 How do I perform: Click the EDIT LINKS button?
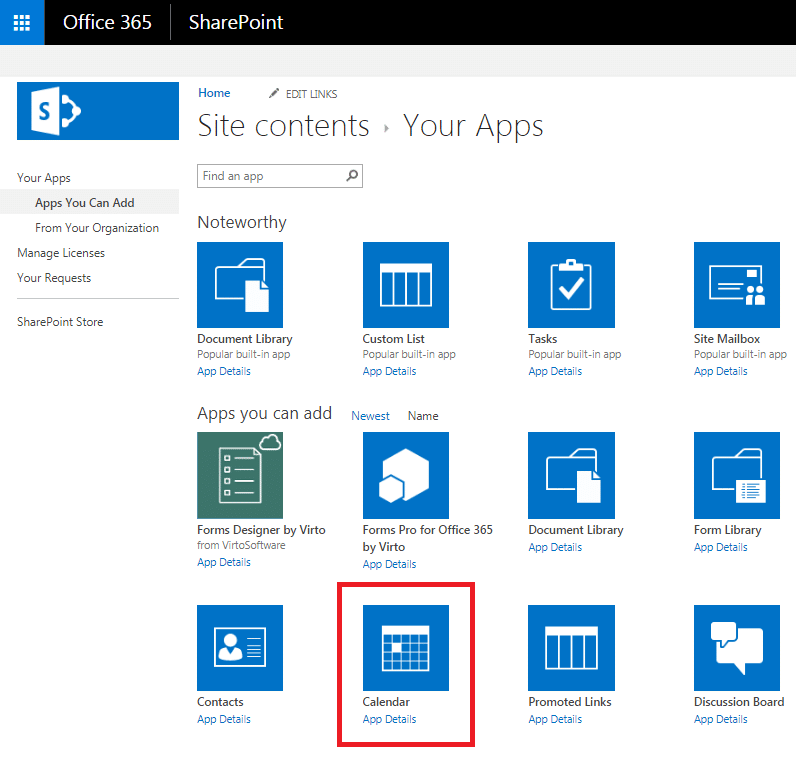coord(303,94)
